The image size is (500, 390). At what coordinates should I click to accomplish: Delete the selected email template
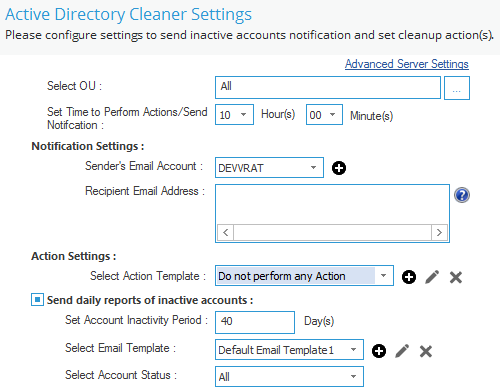pos(426,351)
